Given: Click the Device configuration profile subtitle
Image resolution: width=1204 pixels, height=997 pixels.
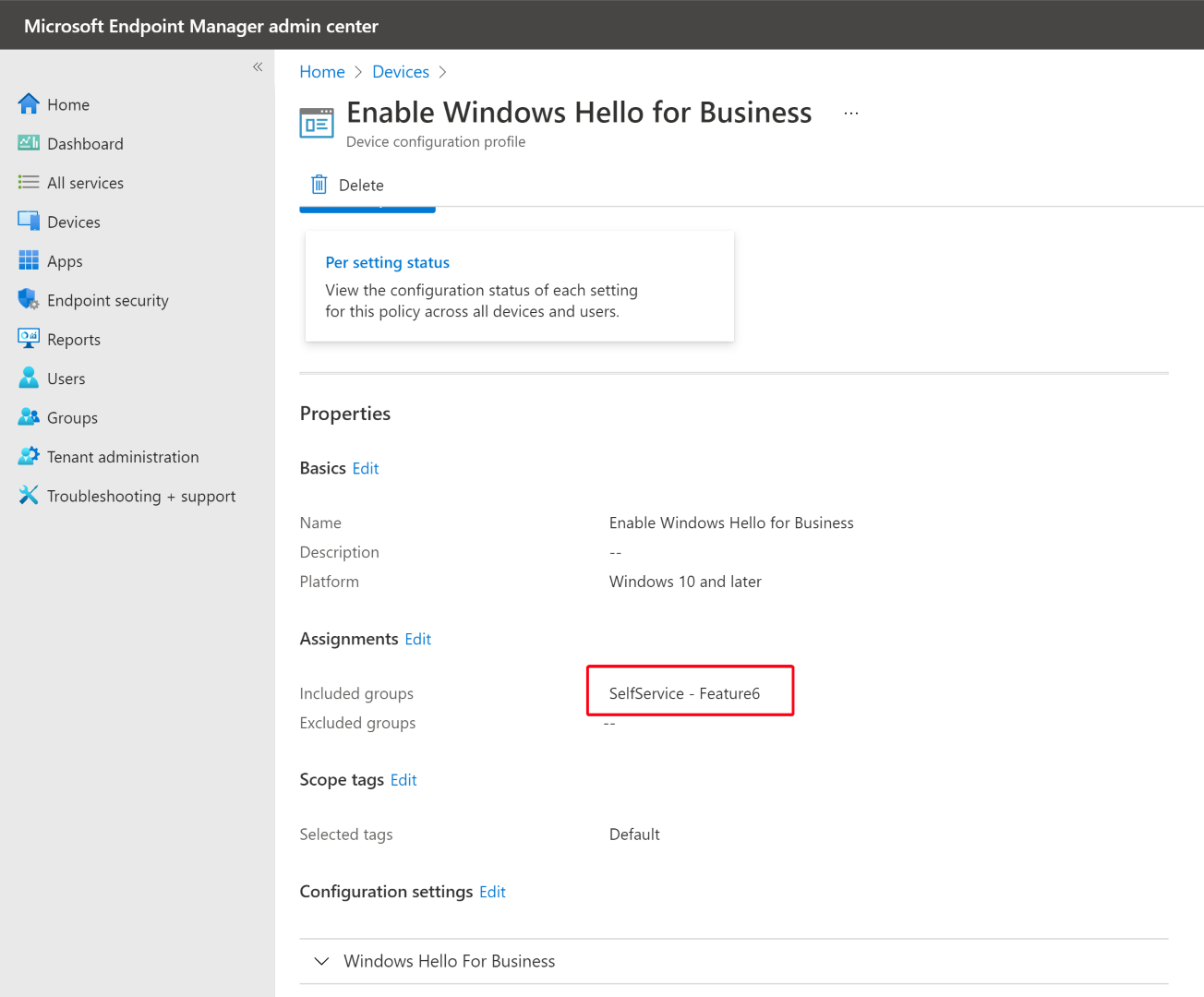Looking at the screenshot, I should point(436,141).
